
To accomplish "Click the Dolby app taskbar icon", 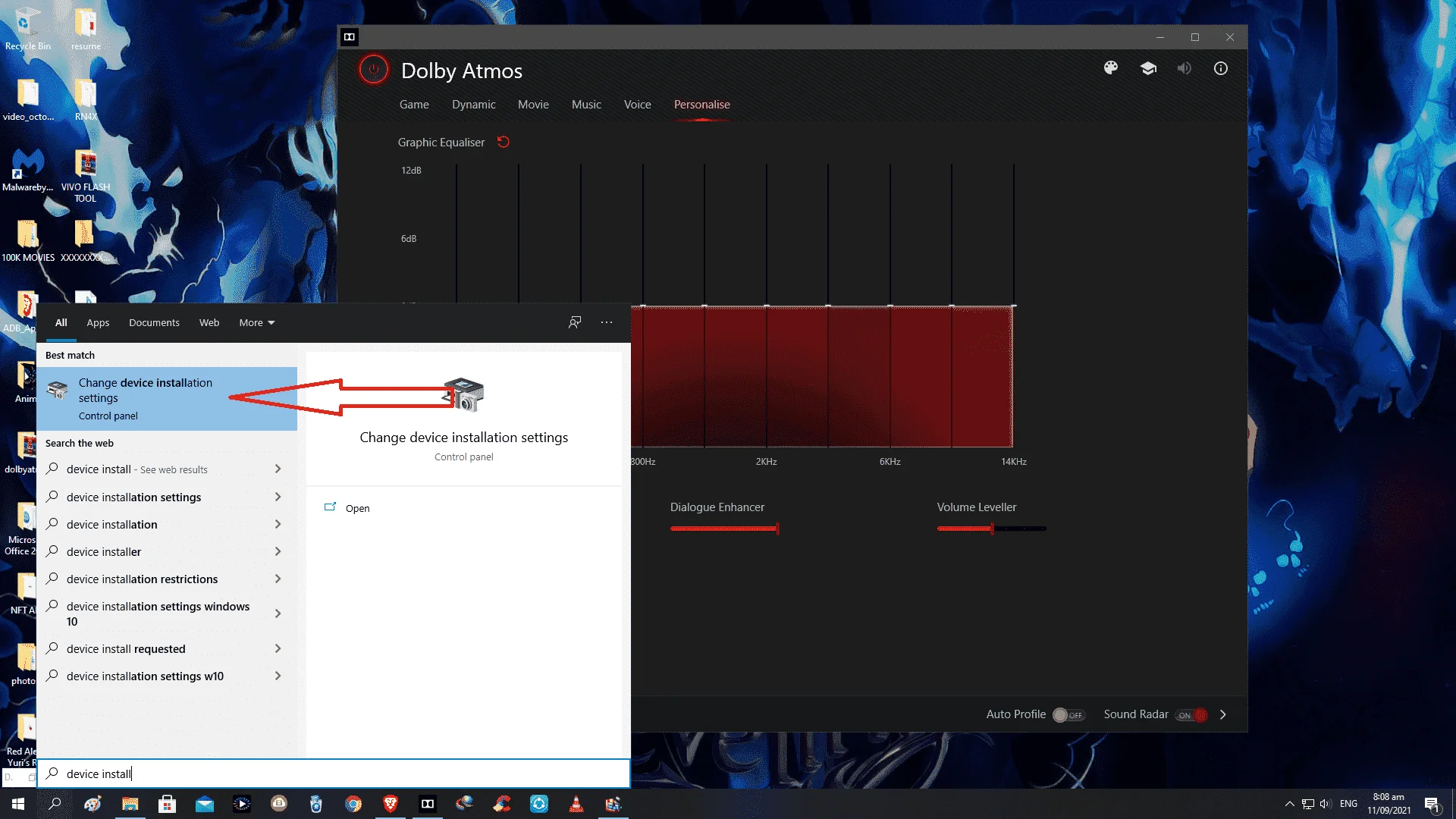I will (x=428, y=804).
